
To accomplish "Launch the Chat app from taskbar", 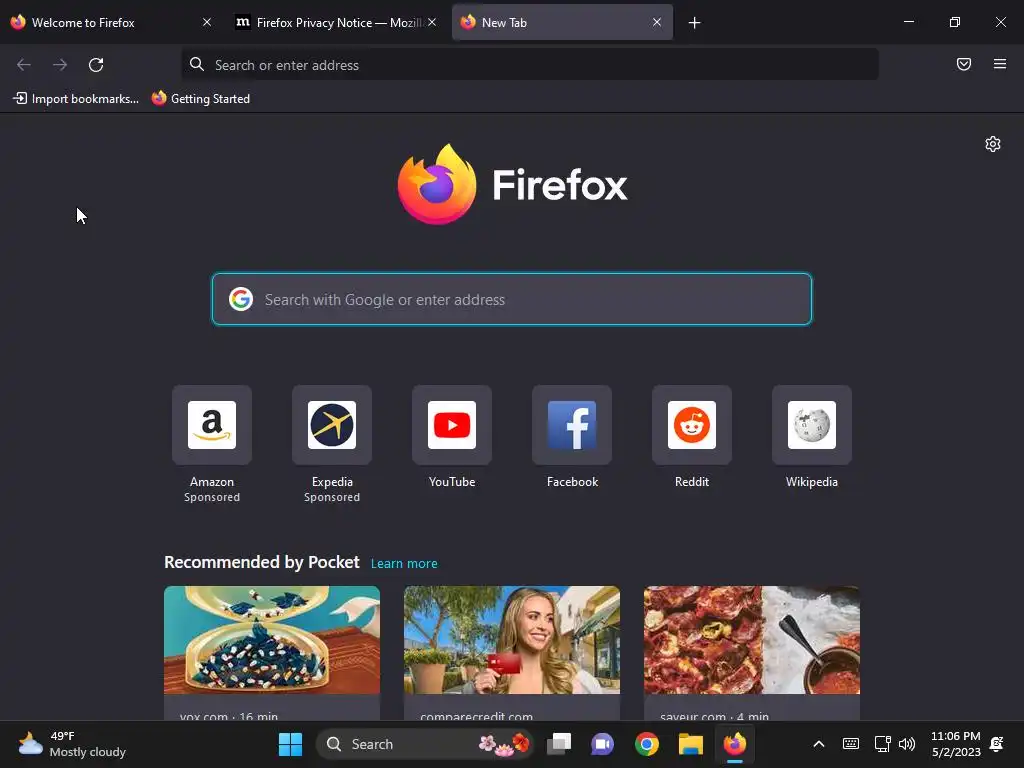I will 602,744.
